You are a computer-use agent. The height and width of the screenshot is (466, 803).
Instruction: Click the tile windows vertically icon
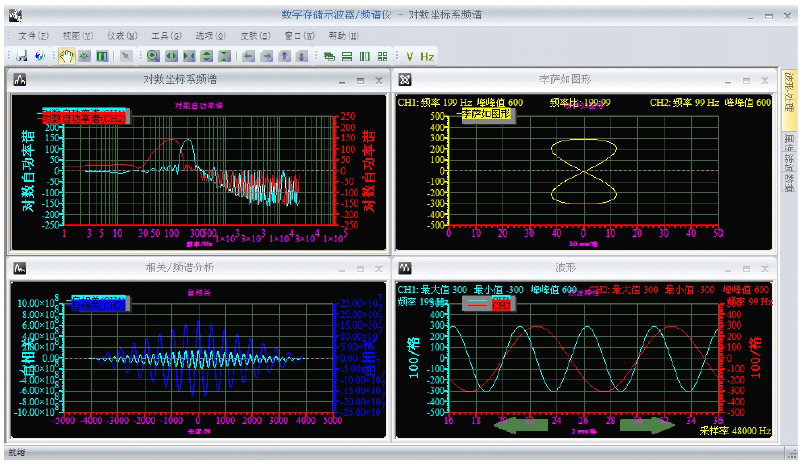point(365,56)
